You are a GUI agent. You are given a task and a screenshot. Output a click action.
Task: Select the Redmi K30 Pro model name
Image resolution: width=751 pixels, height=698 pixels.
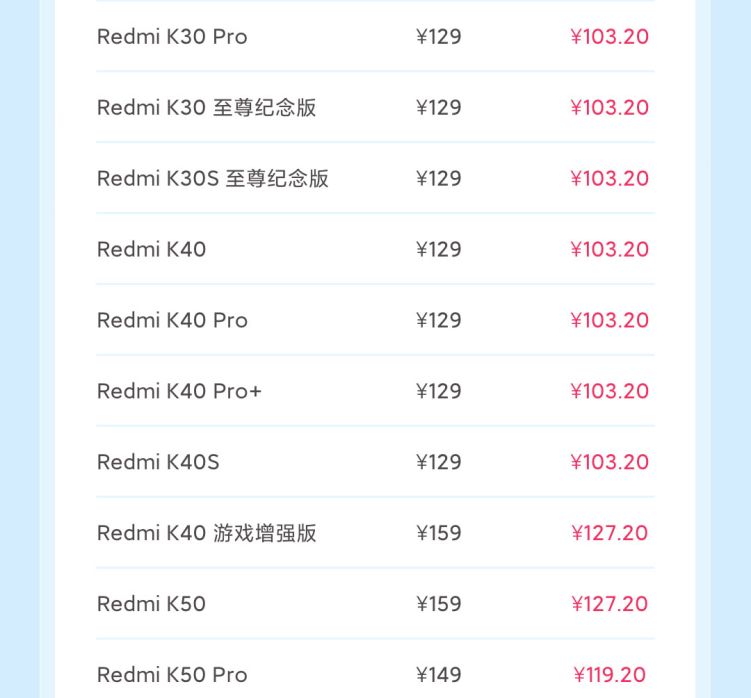click(x=172, y=37)
